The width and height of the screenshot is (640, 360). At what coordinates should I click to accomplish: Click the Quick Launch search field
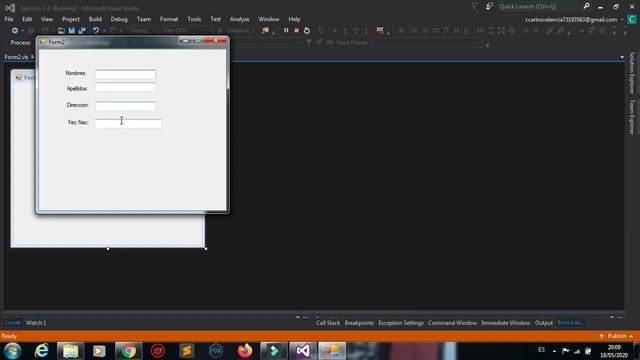pyautogui.click(x=539, y=7)
